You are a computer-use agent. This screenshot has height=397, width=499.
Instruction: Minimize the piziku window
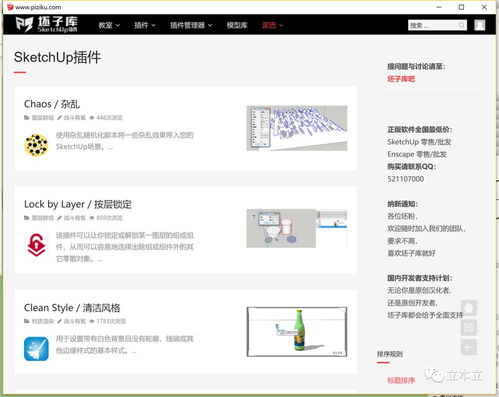(x=439, y=7)
